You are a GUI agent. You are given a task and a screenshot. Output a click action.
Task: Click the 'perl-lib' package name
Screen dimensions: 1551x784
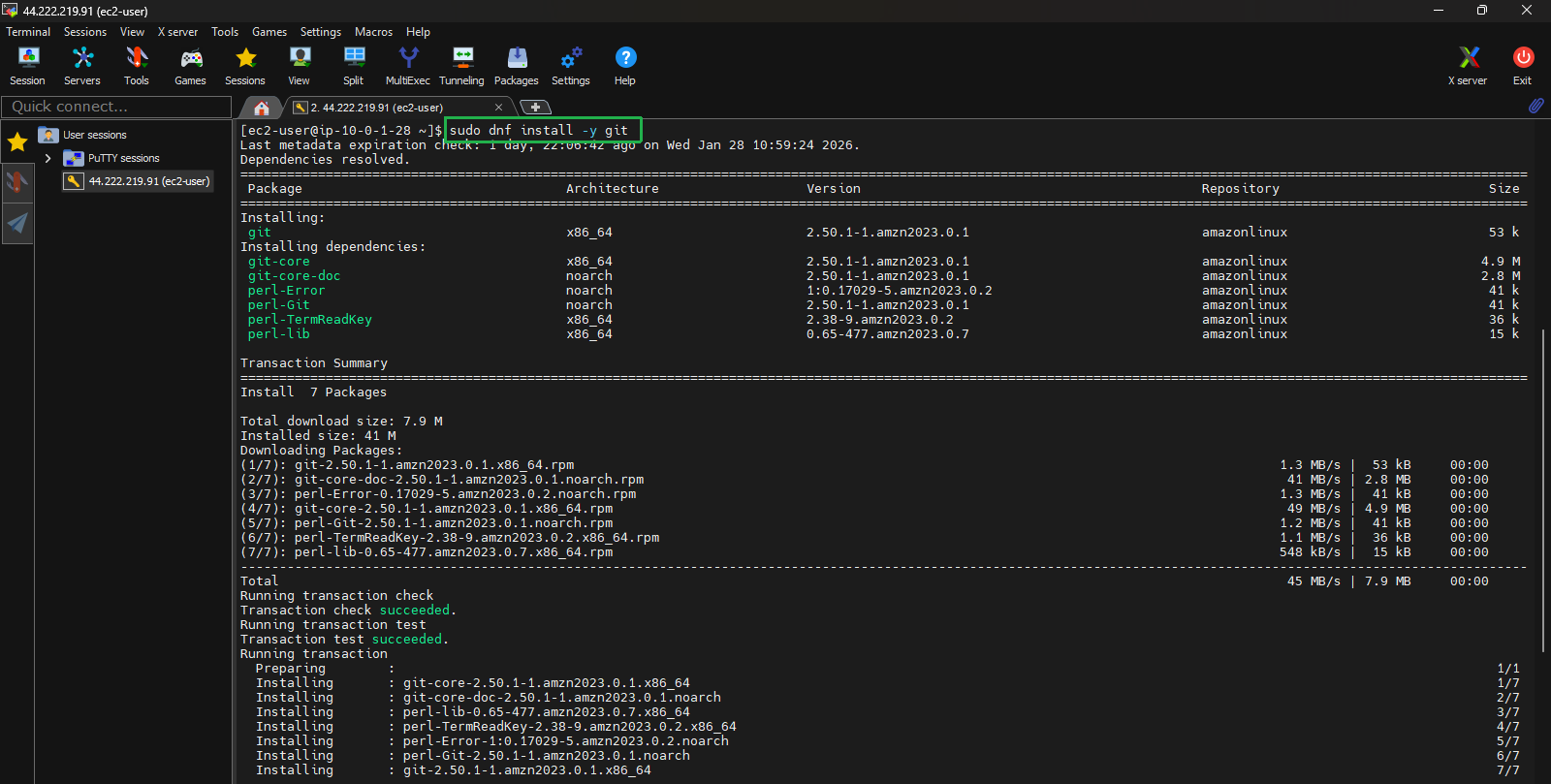coord(279,334)
